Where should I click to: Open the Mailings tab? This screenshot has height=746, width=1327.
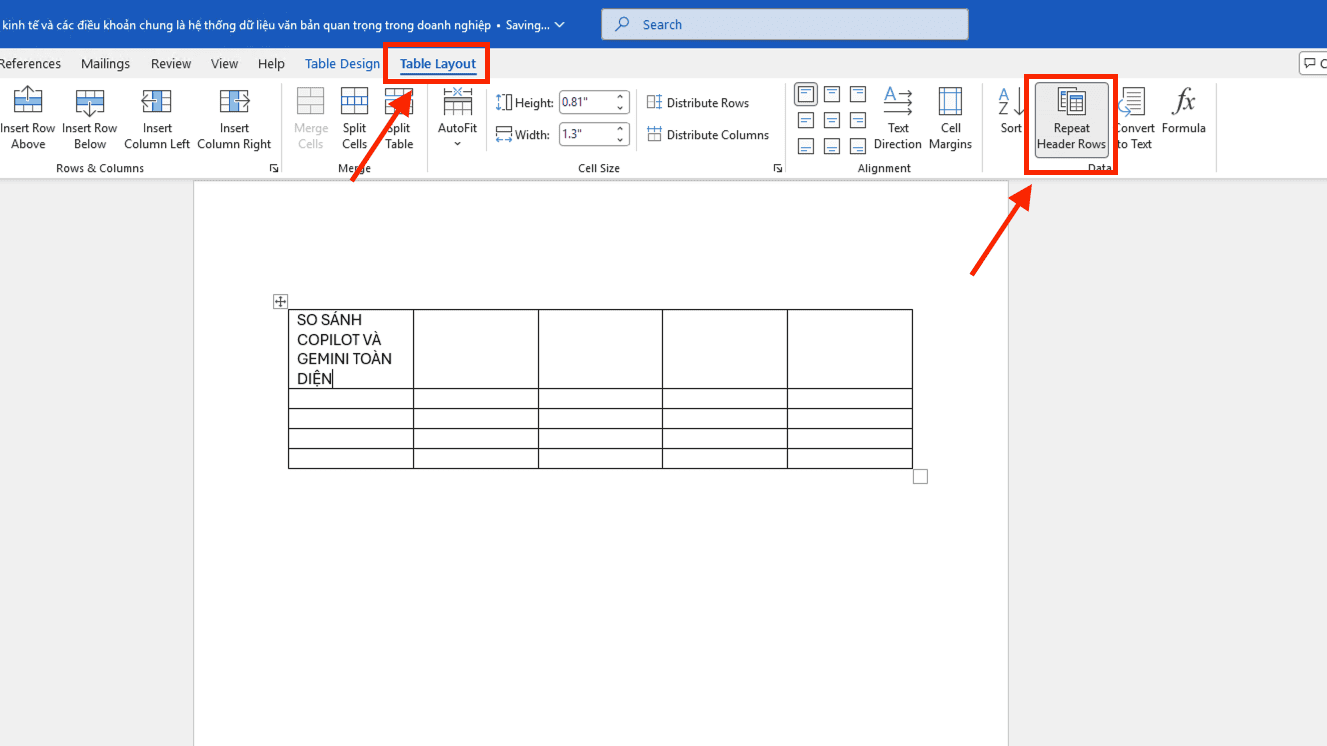coord(105,64)
